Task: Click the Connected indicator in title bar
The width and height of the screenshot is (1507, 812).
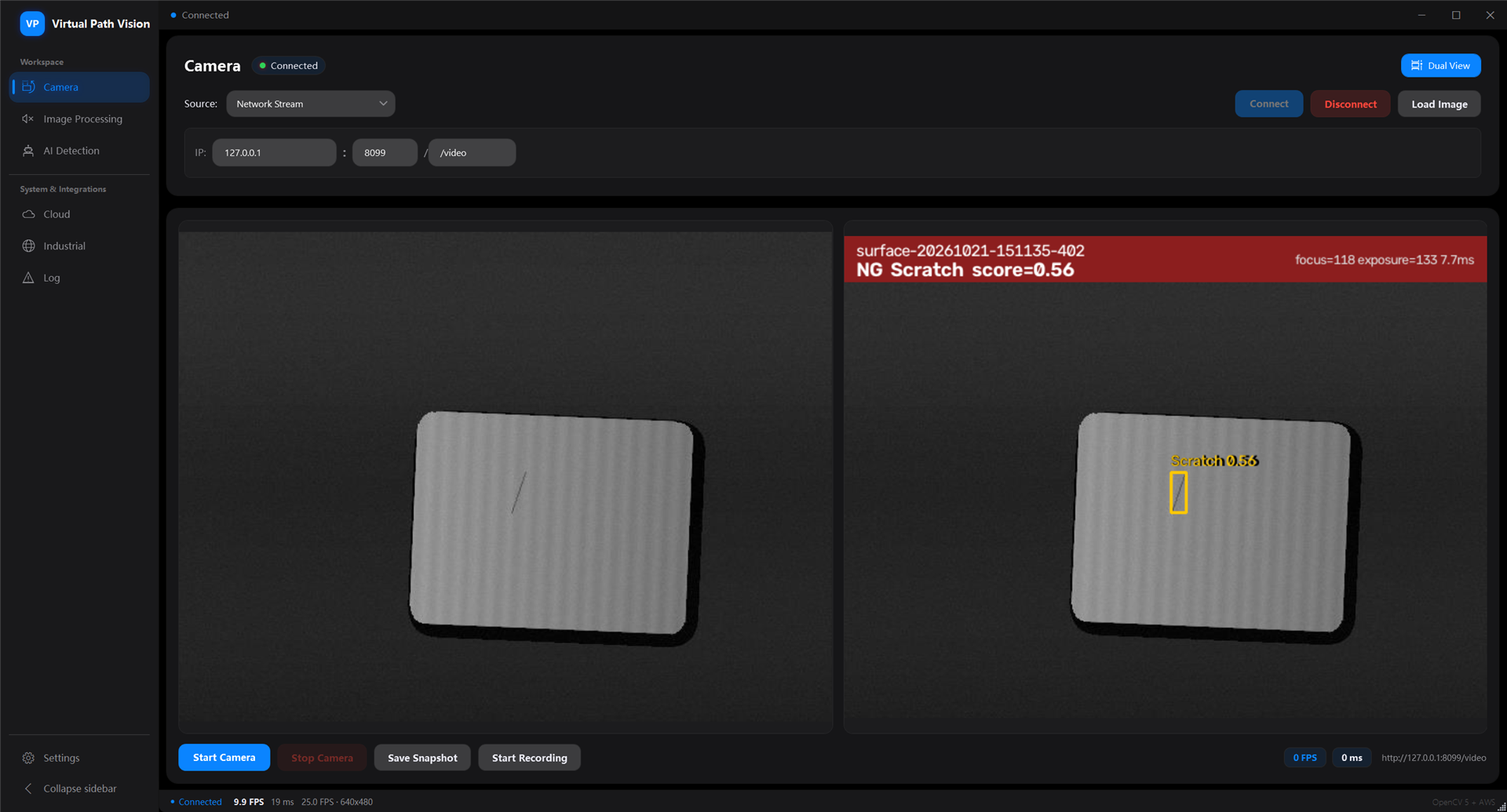Action: point(200,15)
